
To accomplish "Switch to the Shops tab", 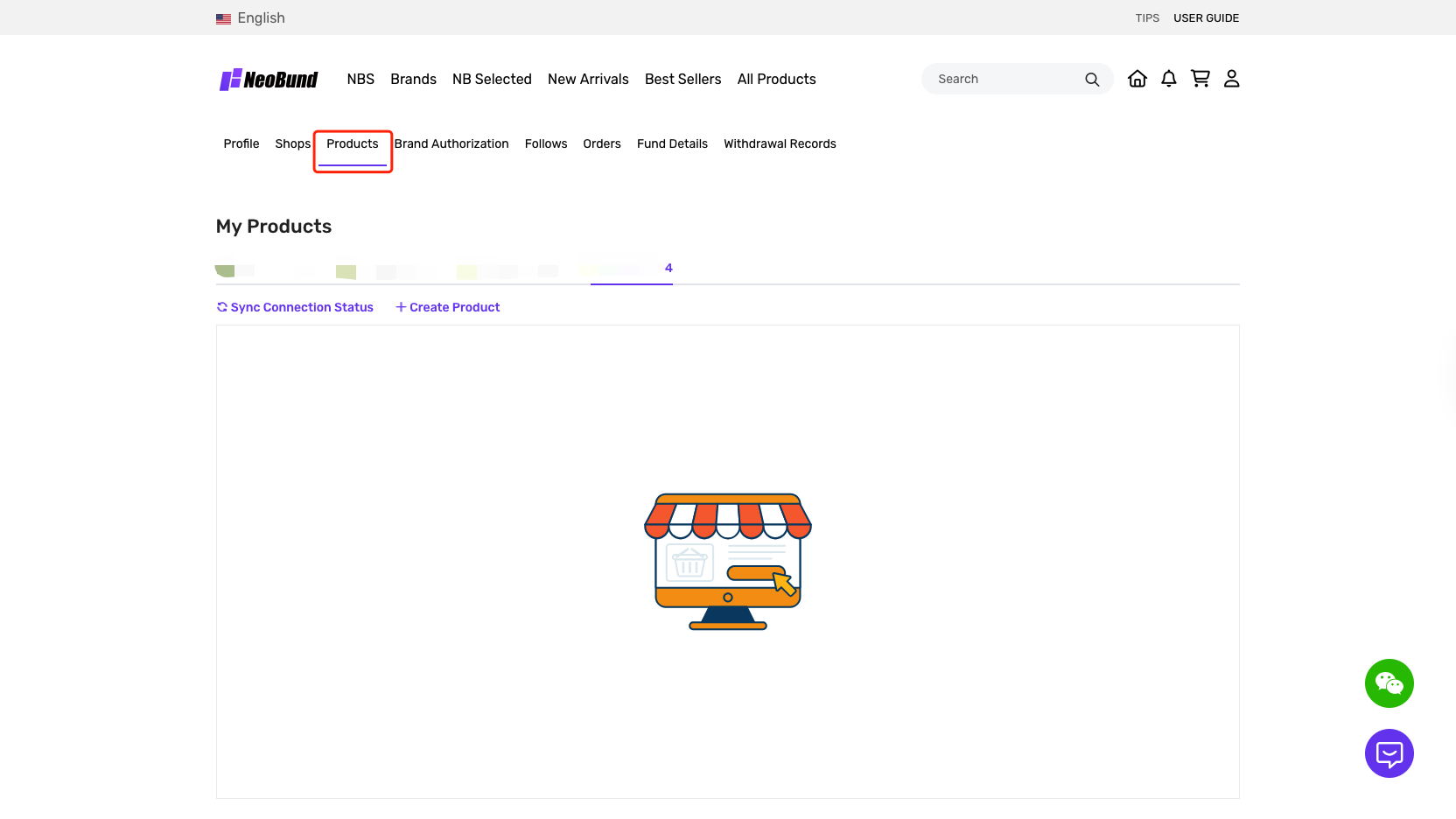I will 292,143.
